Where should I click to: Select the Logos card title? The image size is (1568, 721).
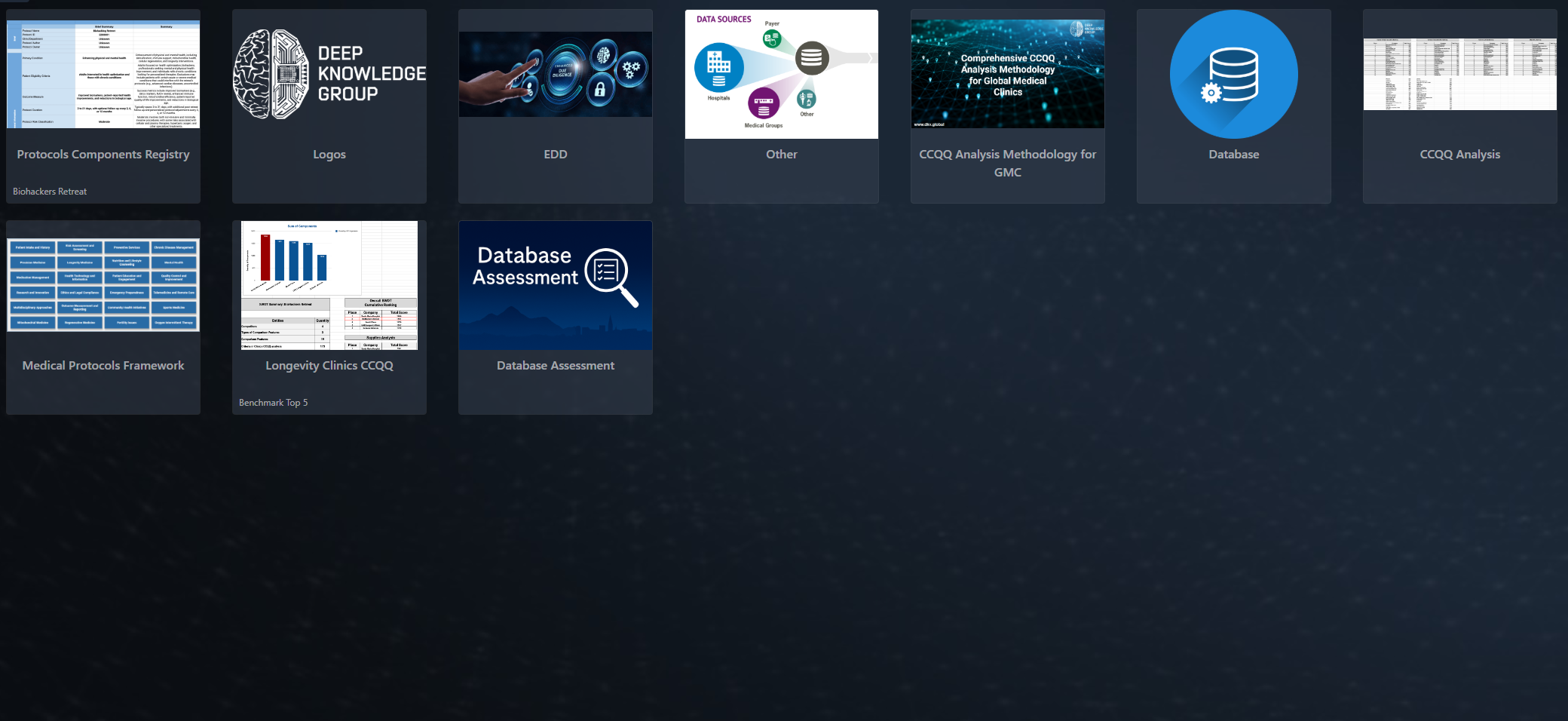click(329, 154)
